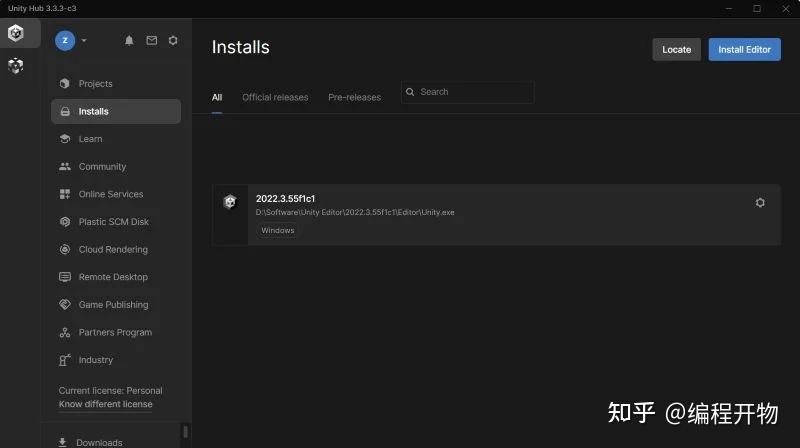Focus the Search installs field

click(x=468, y=92)
